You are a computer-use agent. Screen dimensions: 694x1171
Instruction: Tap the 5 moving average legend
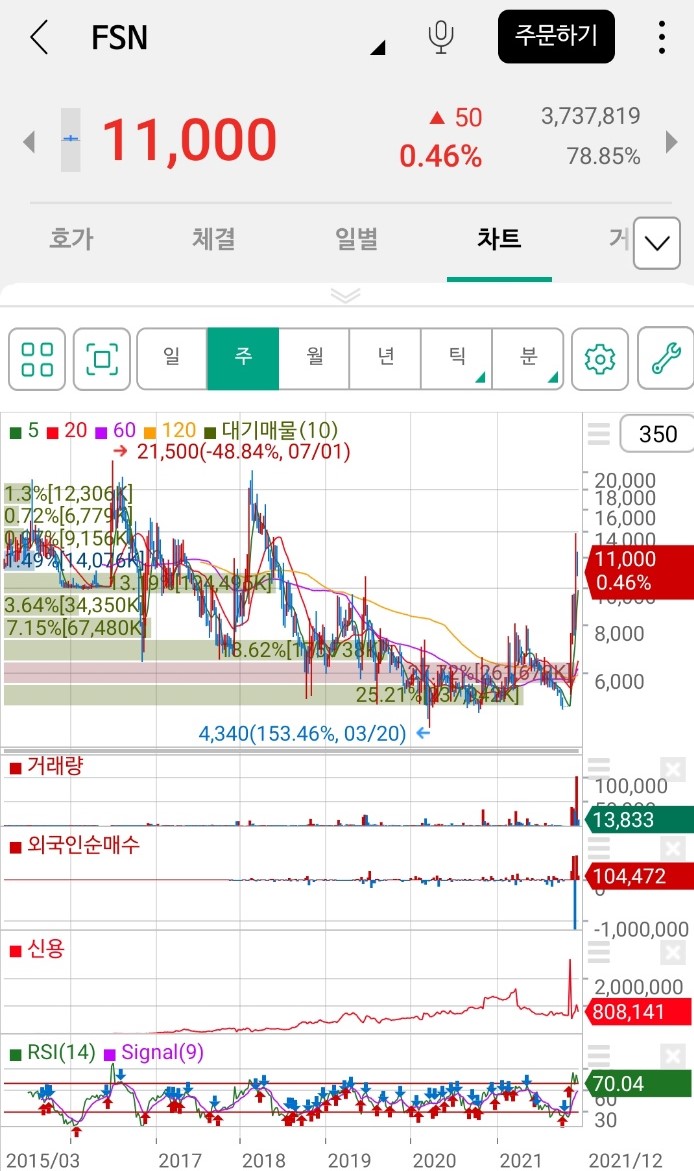click(x=24, y=430)
